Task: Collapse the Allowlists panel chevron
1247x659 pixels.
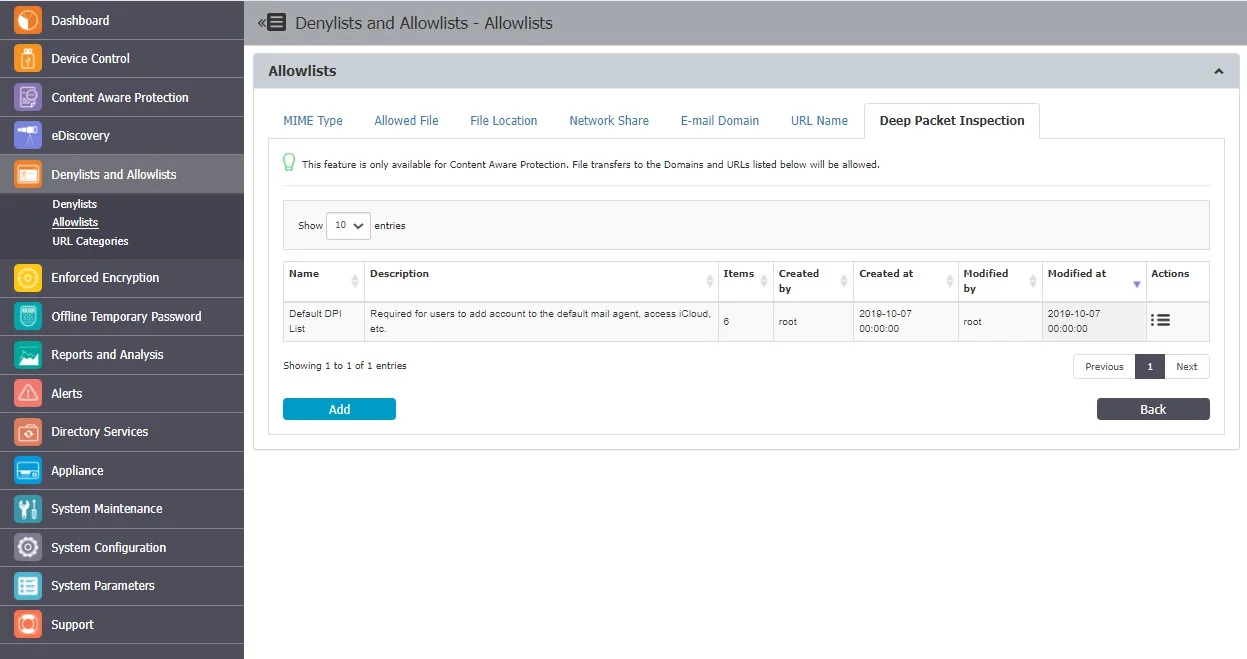Action: tap(1218, 72)
